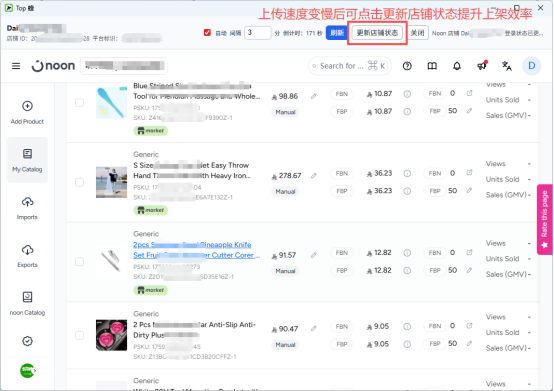The image size is (554, 391).
Task: Click the S Size product thumbnail
Action: tap(111, 182)
